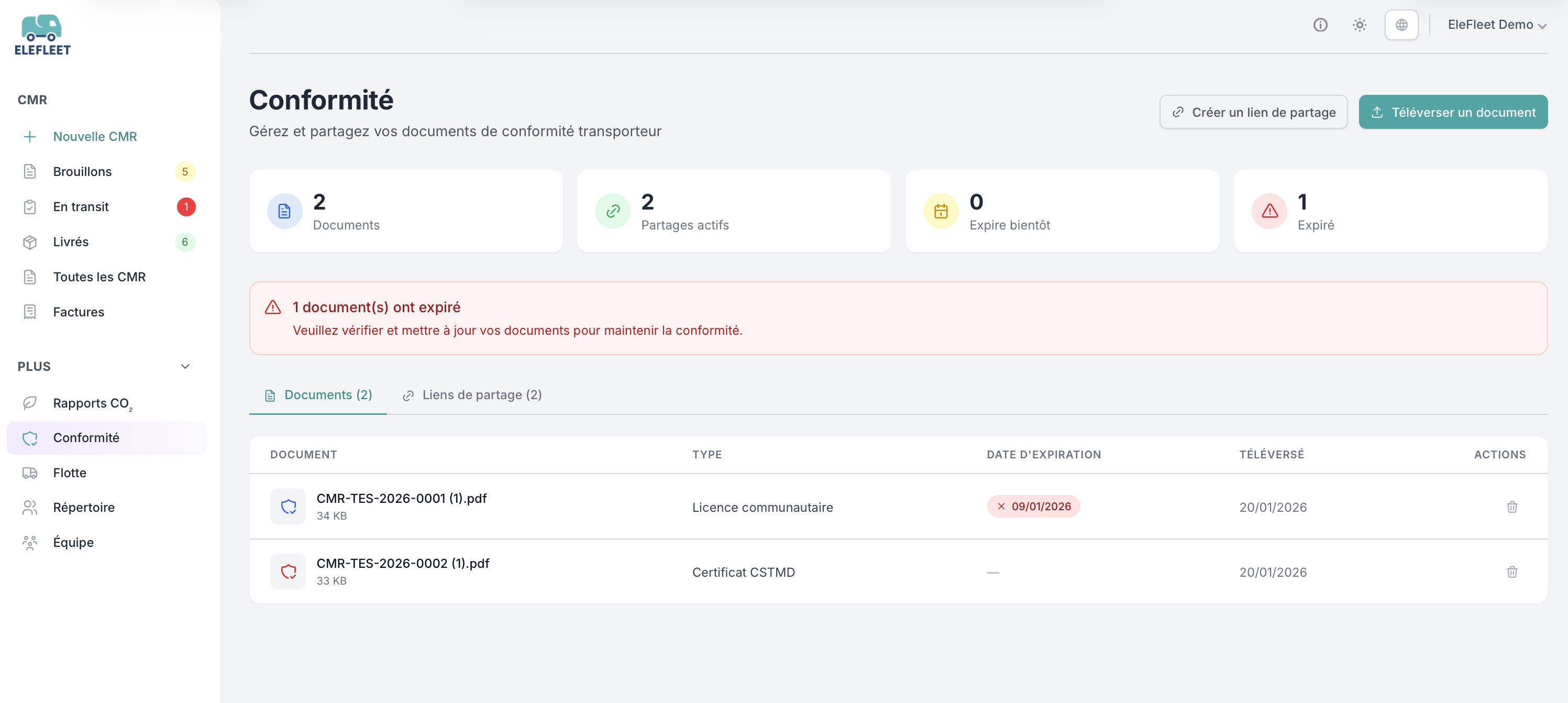This screenshot has height=703, width=1568.
Task: Click the EleFleet truck logo
Action: [42, 35]
